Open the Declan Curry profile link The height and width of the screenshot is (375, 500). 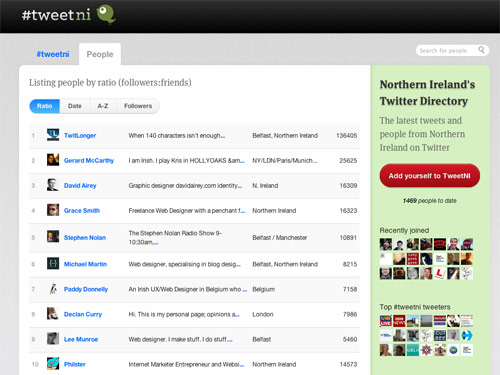(83, 314)
